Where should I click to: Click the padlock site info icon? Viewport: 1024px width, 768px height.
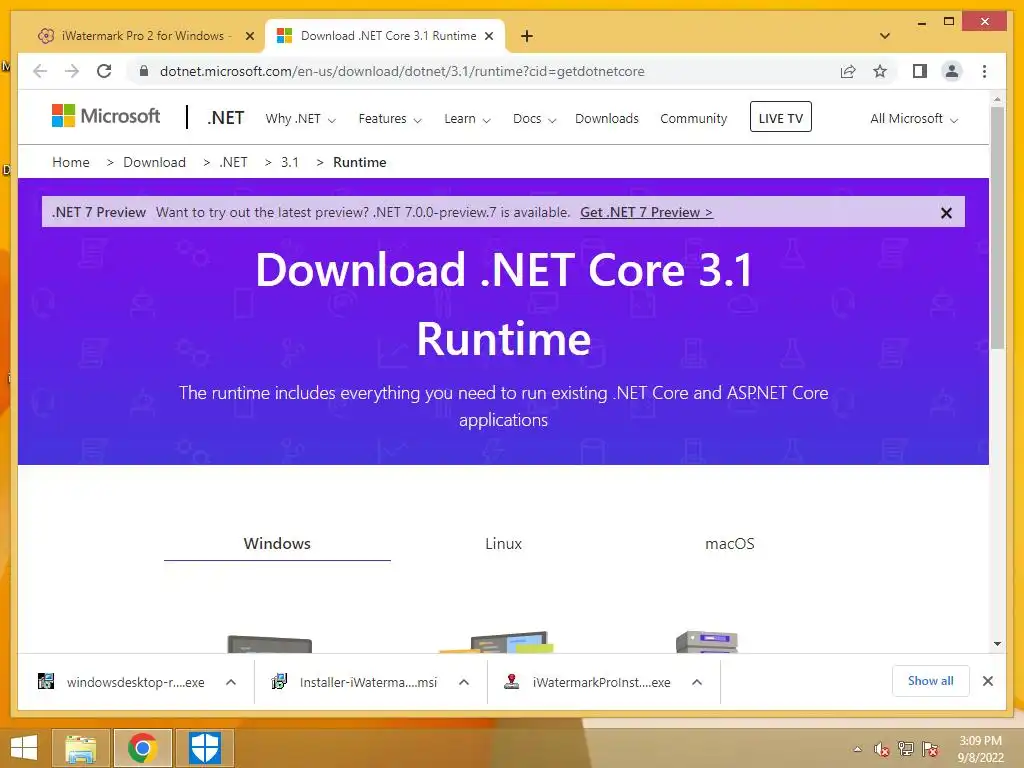click(x=144, y=71)
